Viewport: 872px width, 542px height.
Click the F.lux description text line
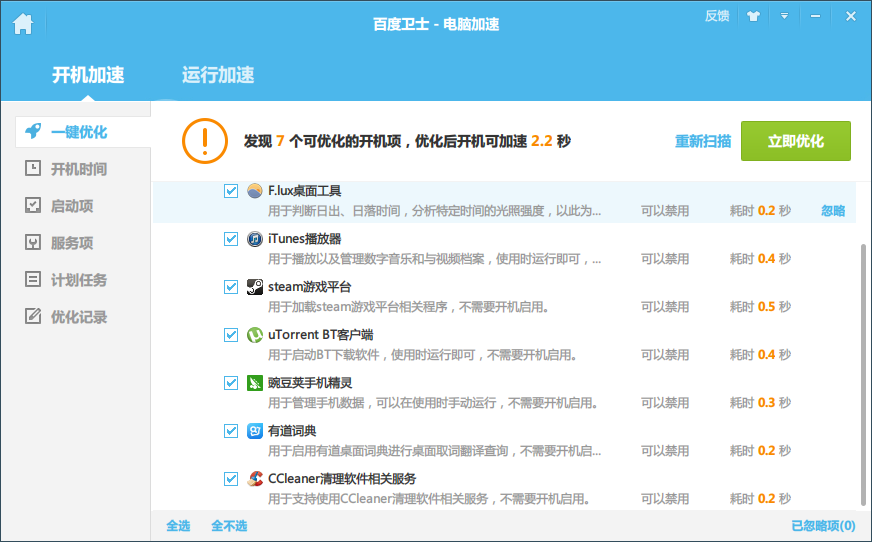click(434, 211)
